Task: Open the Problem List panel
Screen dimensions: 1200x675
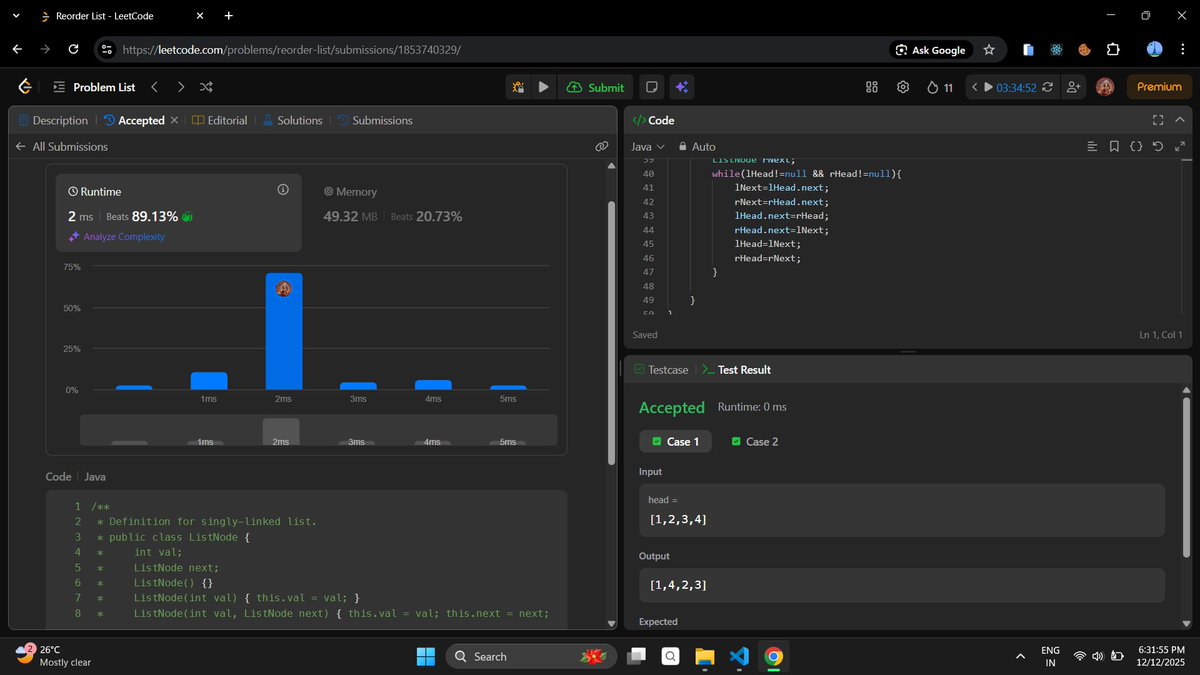Action: 94,87
